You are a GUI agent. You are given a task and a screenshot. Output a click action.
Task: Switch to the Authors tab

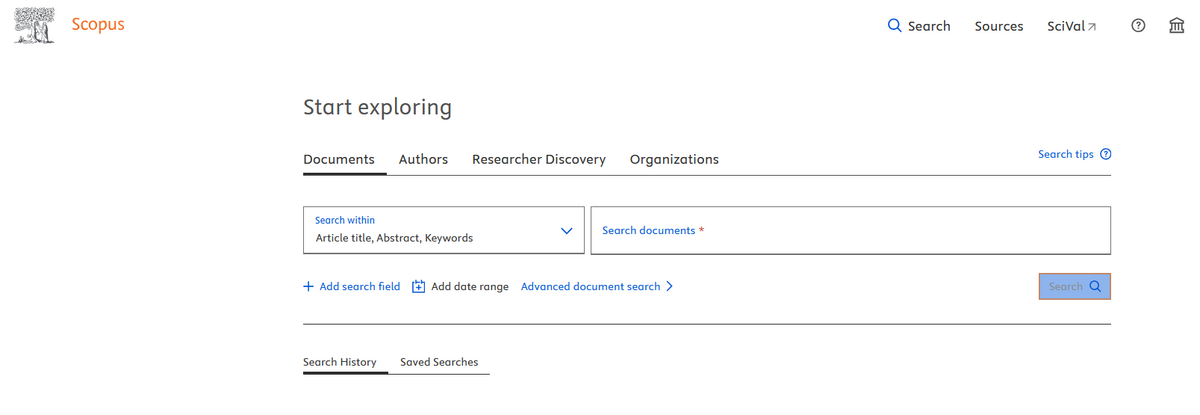point(423,159)
